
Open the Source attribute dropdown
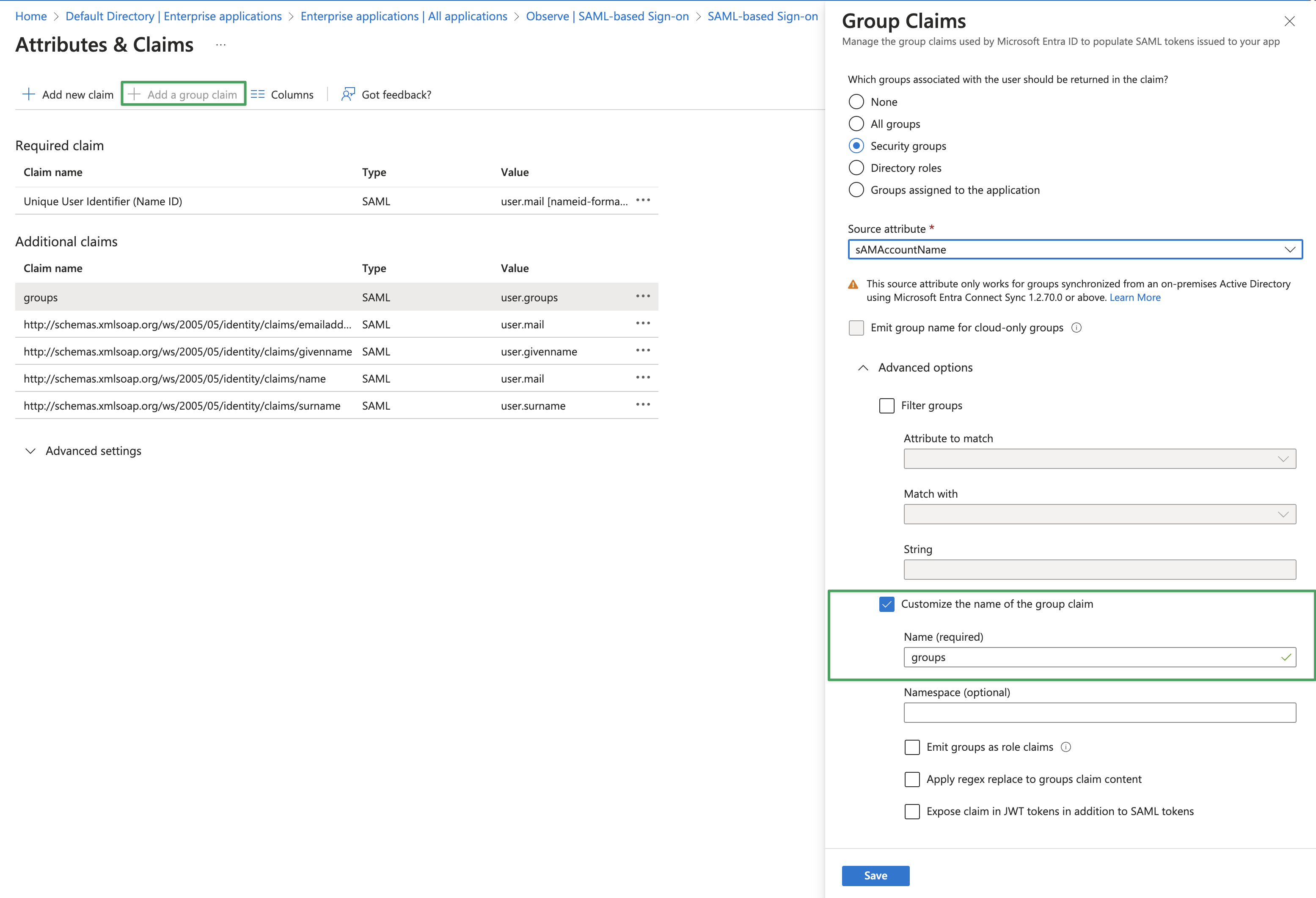click(x=1074, y=250)
